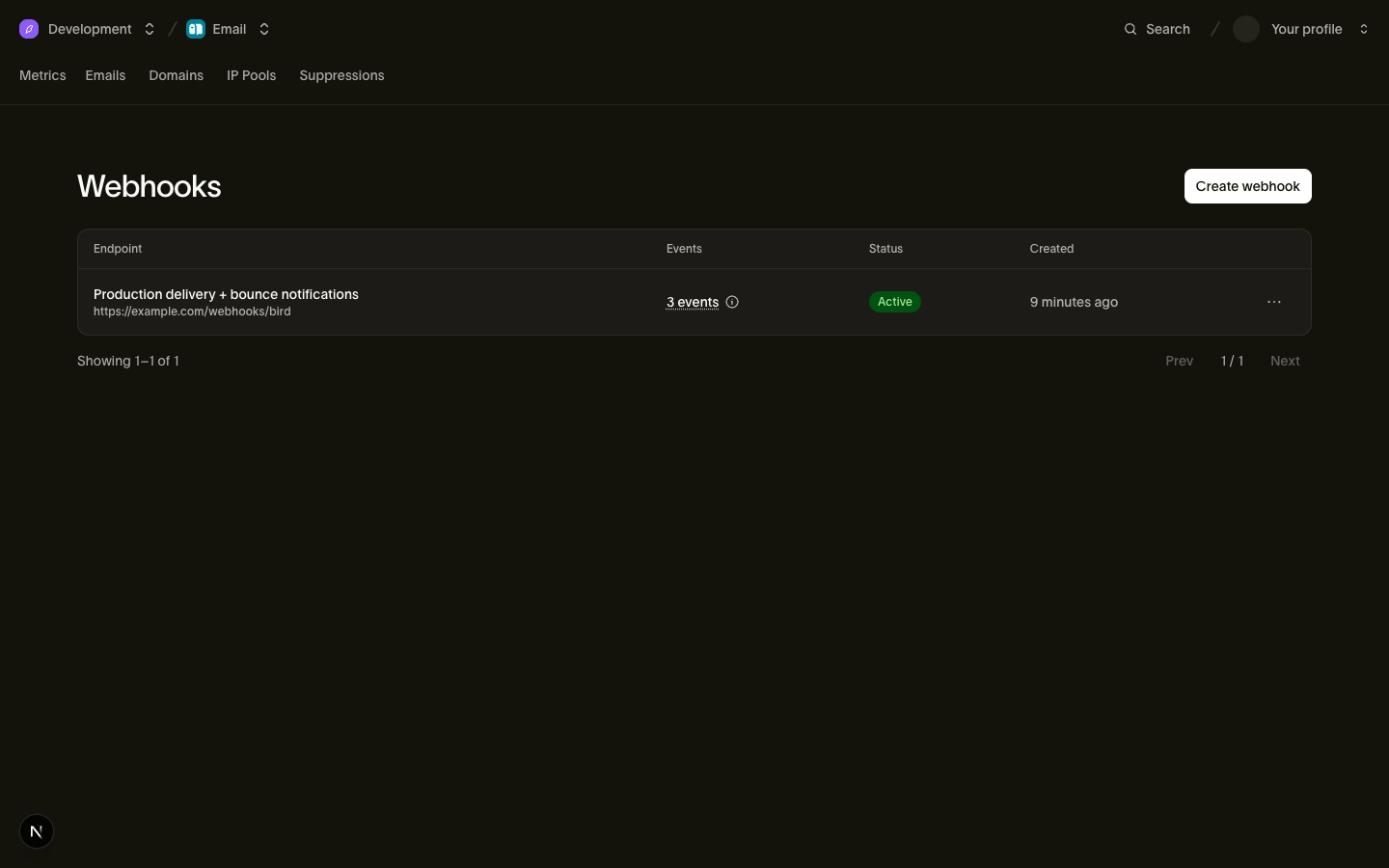Expand the Email product switcher chevrons
Screen dimensions: 1389x868
[264, 29]
